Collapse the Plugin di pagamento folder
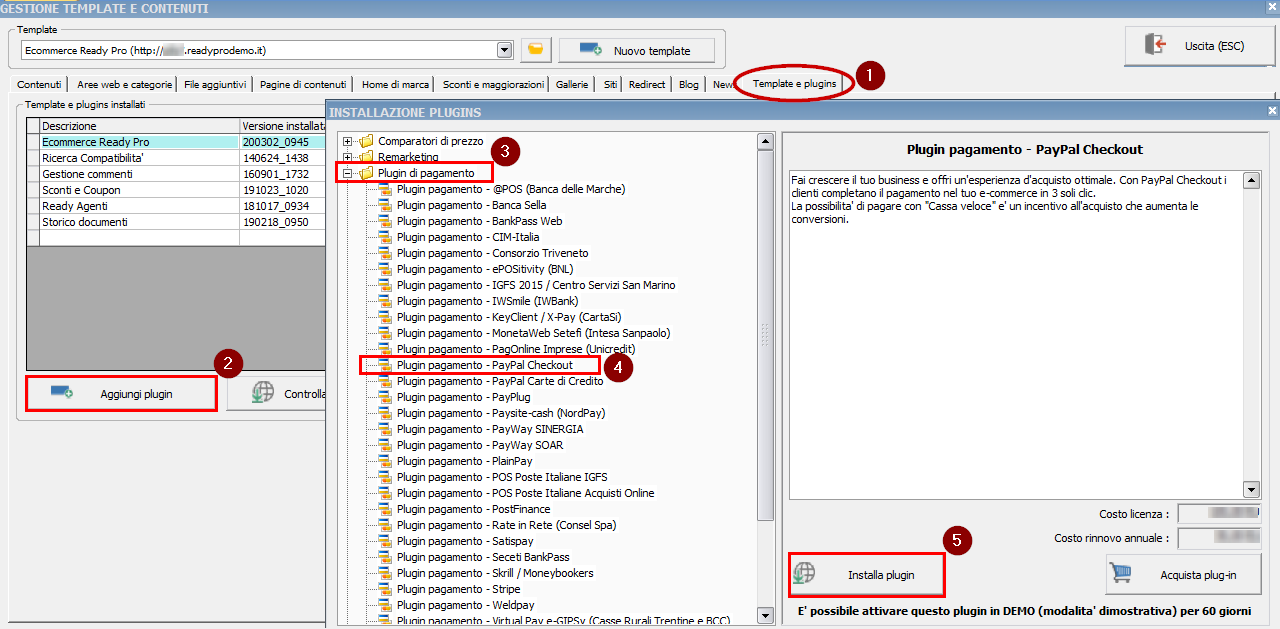The width and height of the screenshot is (1280, 629). pyautogui.click(x=348, y=173)
